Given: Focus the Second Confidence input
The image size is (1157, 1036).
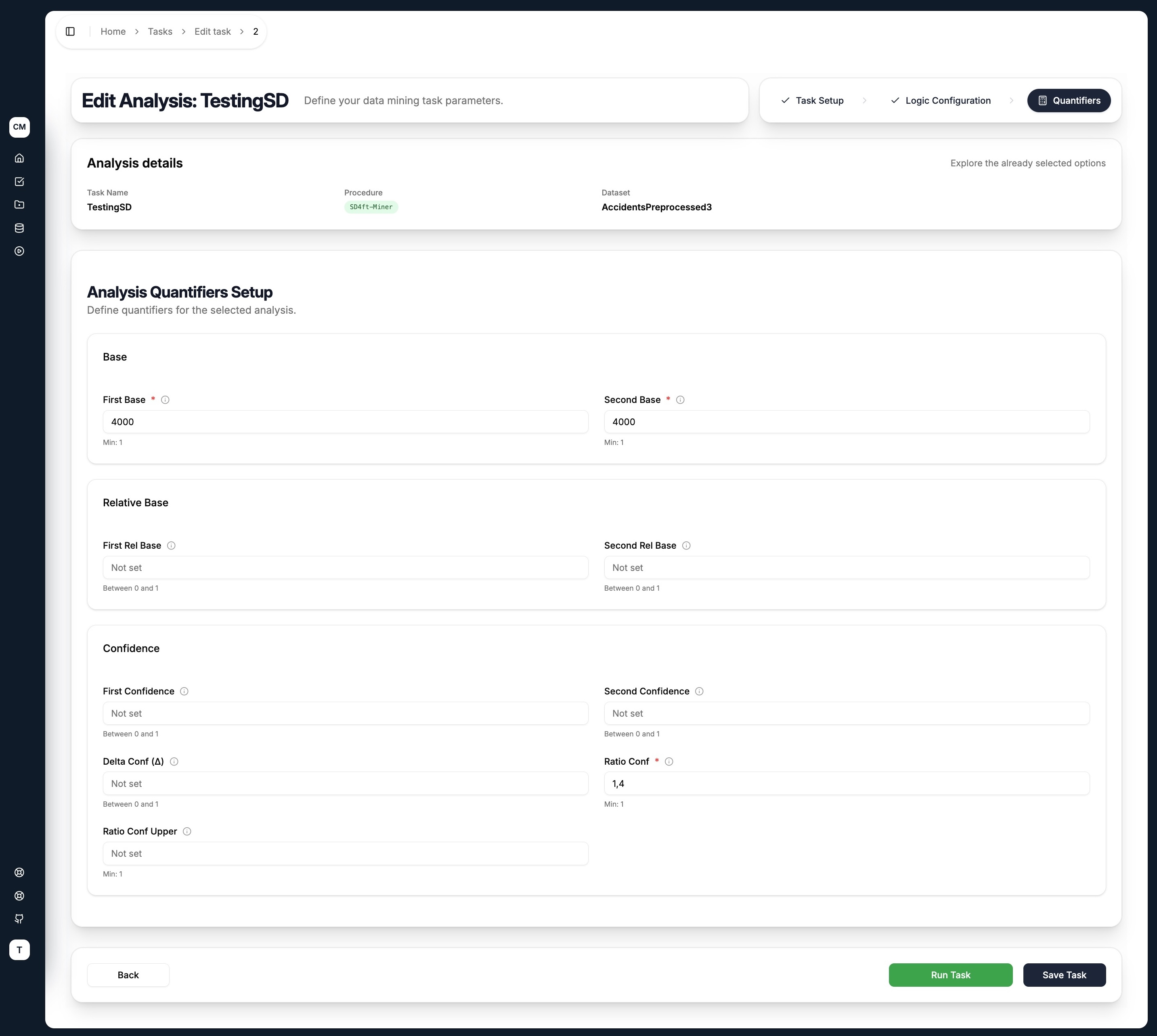Looking at the screenshot, I should click(846, 713).
